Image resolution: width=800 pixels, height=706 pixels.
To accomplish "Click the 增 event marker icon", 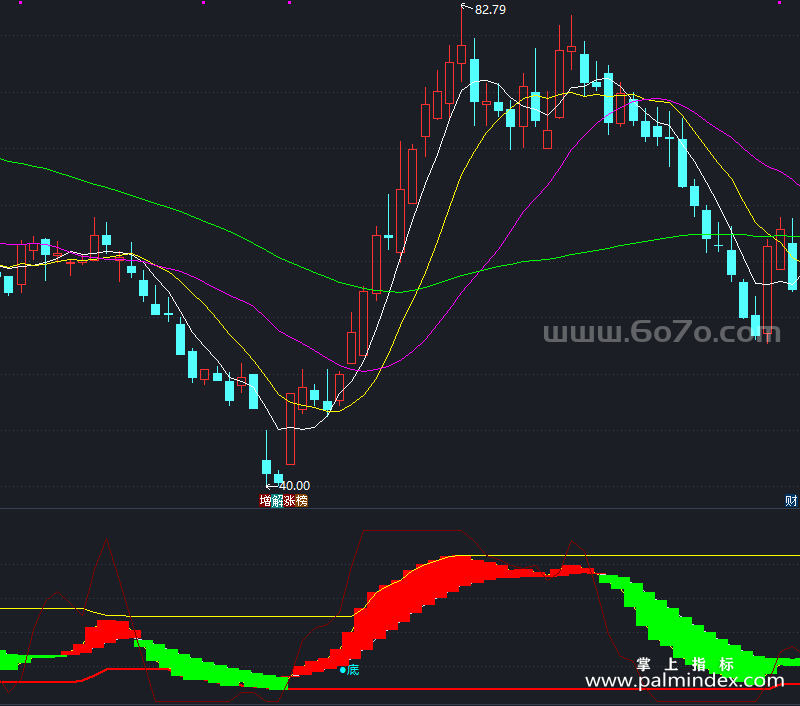I will click(x=265, y=501).
